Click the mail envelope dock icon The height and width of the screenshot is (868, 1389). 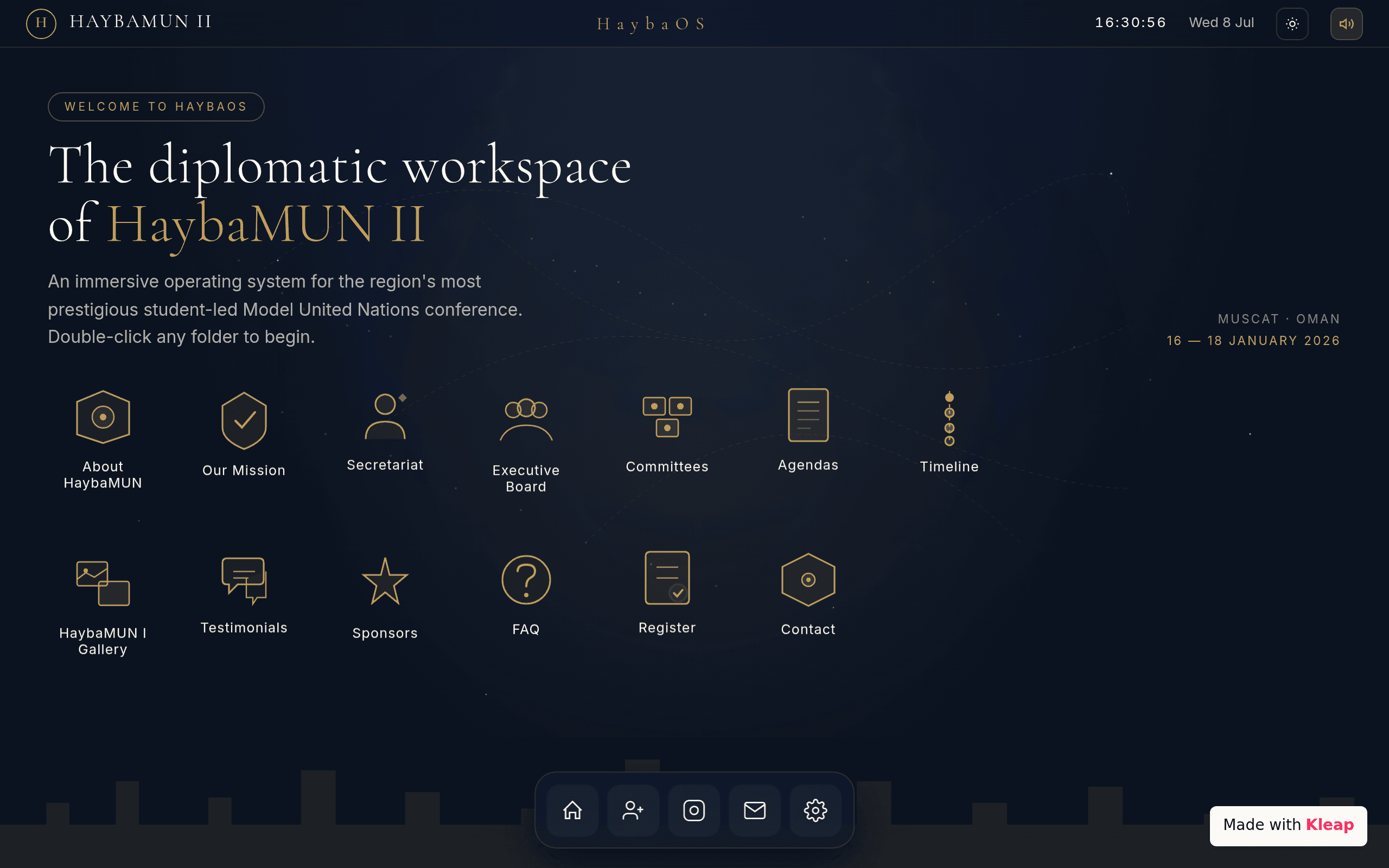click(755, 810)
